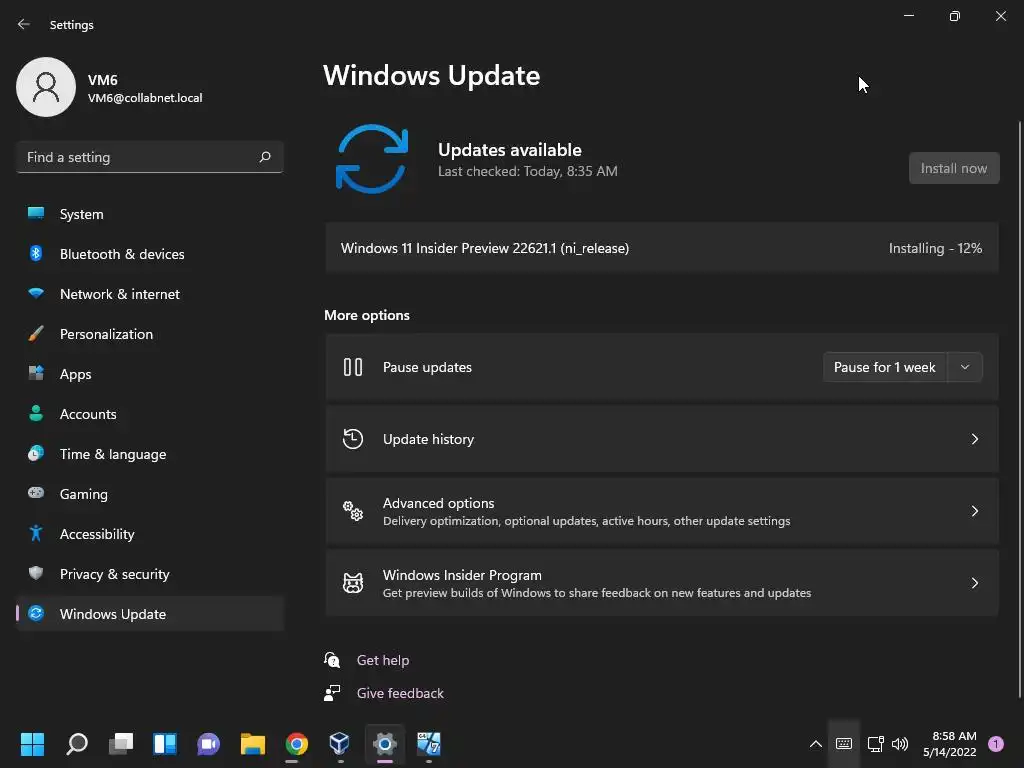Go to Bluetooth & devices settings
The height and width of the screenshot is (768, 1024).
[x=150, y=254]
